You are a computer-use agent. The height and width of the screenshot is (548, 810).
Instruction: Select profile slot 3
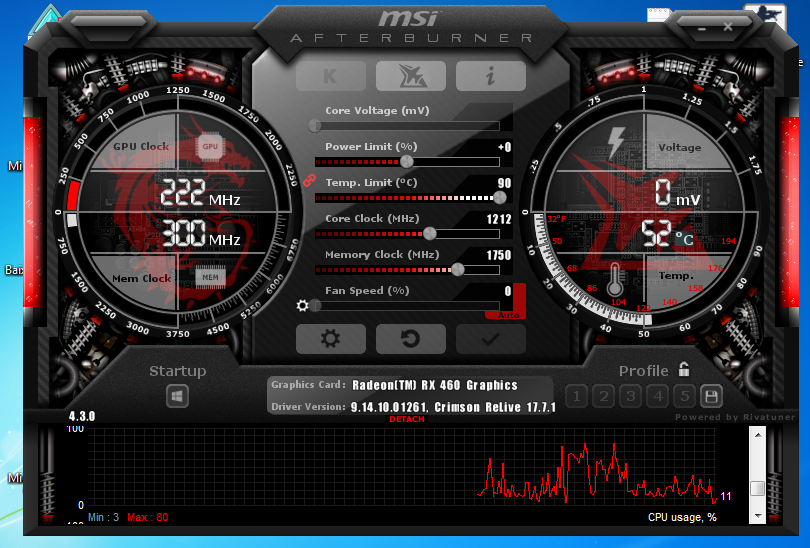[630, 396]
